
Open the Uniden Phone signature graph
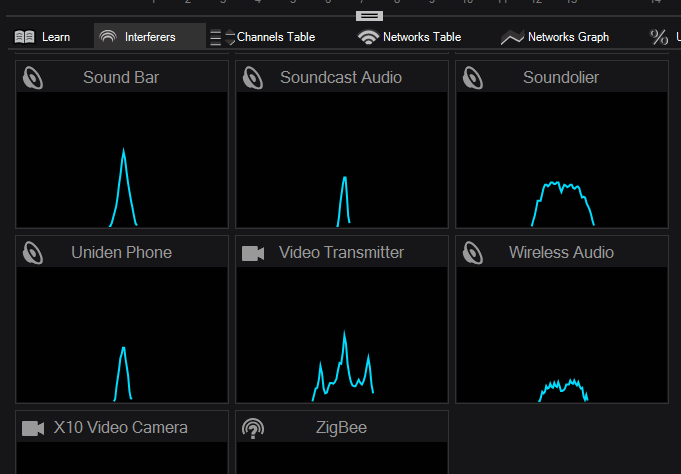click(122, 335)
